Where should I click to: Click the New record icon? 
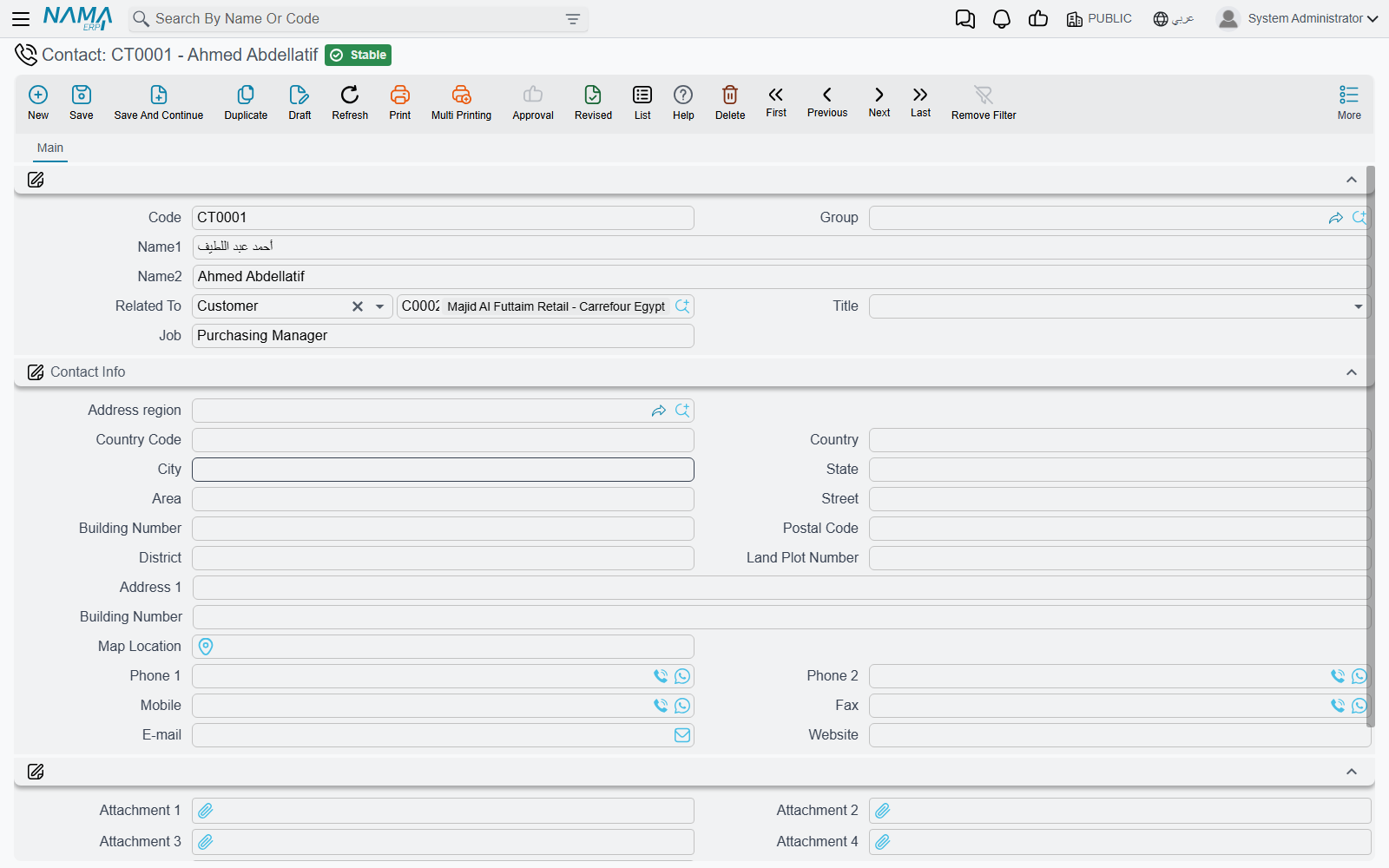pos(38,102)
